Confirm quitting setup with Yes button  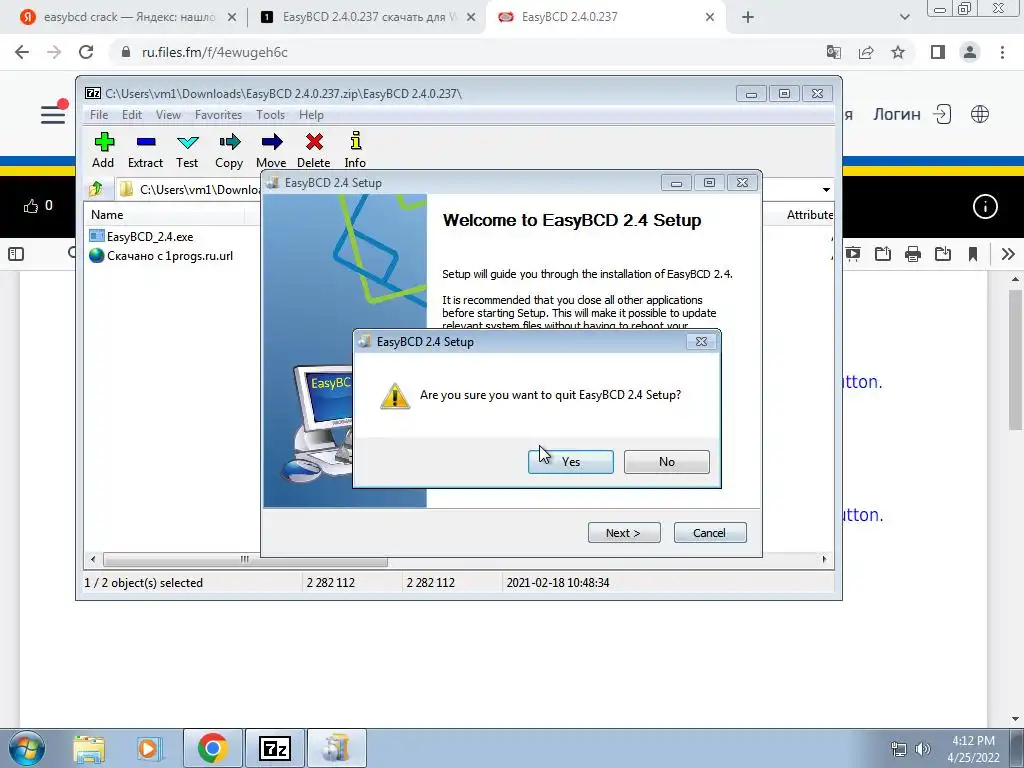(570, 462)
